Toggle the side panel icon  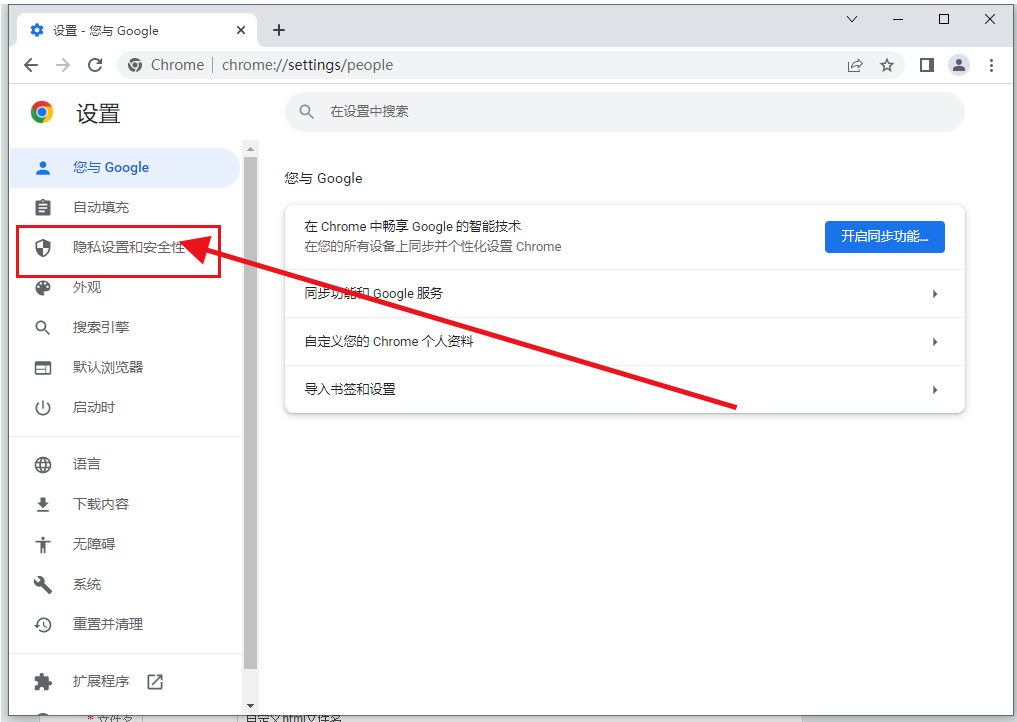925,65
